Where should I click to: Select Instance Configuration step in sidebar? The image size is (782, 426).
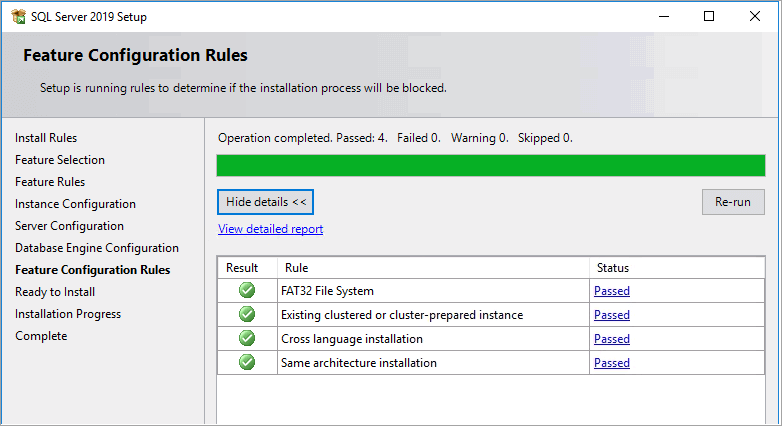coord(75,204)
